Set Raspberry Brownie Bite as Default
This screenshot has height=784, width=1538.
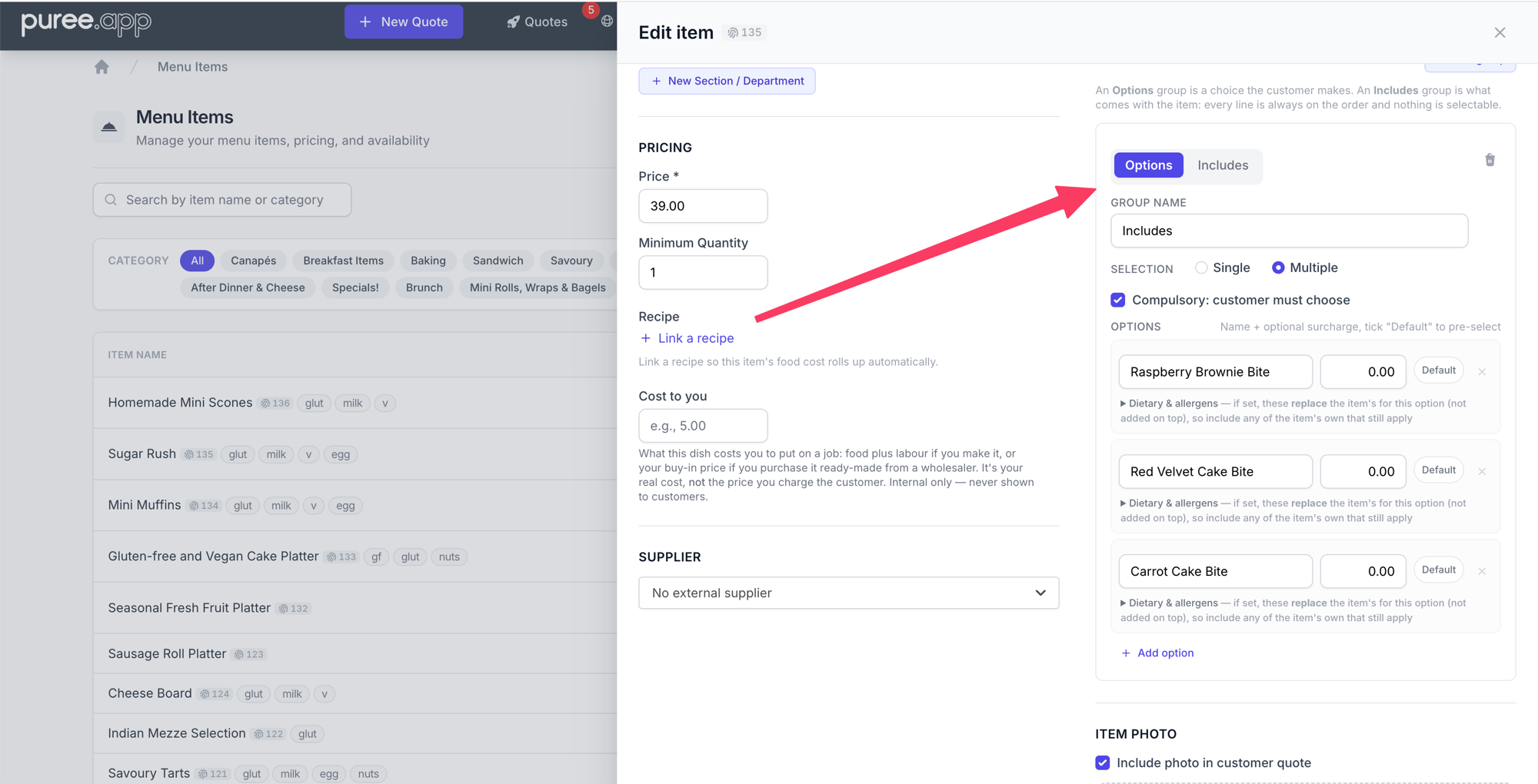1438,370
